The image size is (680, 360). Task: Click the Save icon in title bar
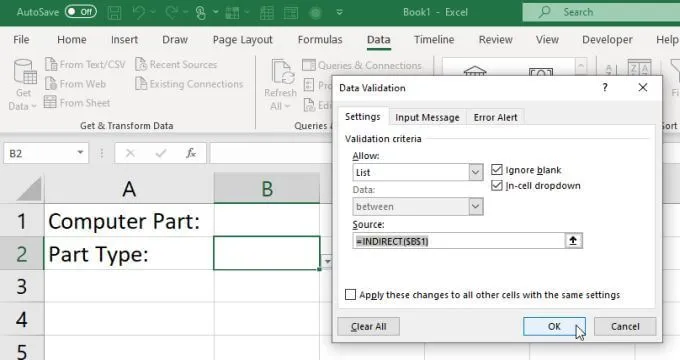coord(114,13)
